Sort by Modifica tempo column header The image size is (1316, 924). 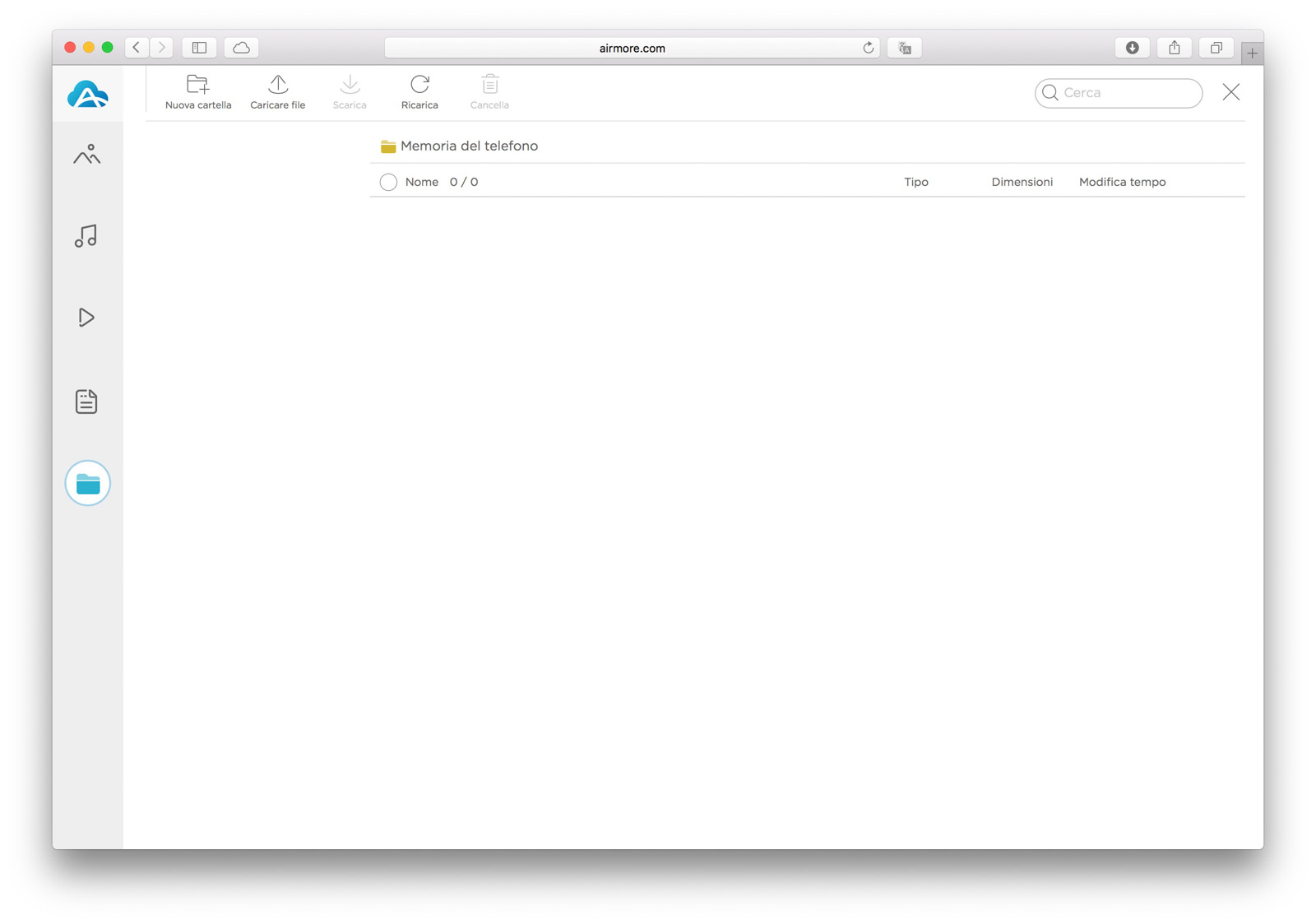(1122, 182)
